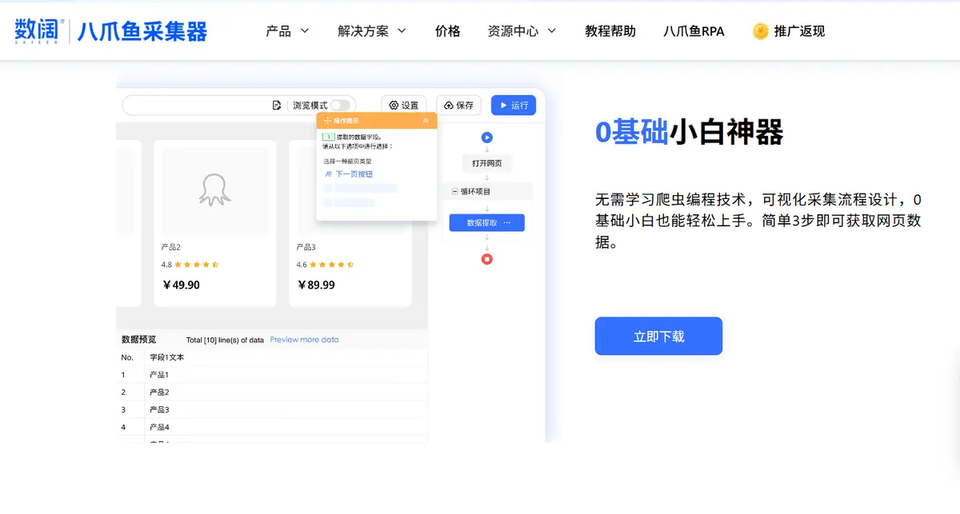Open 教程帮助 in the navigation
Viewport: 960px width, 514px height.
(610, 31)
